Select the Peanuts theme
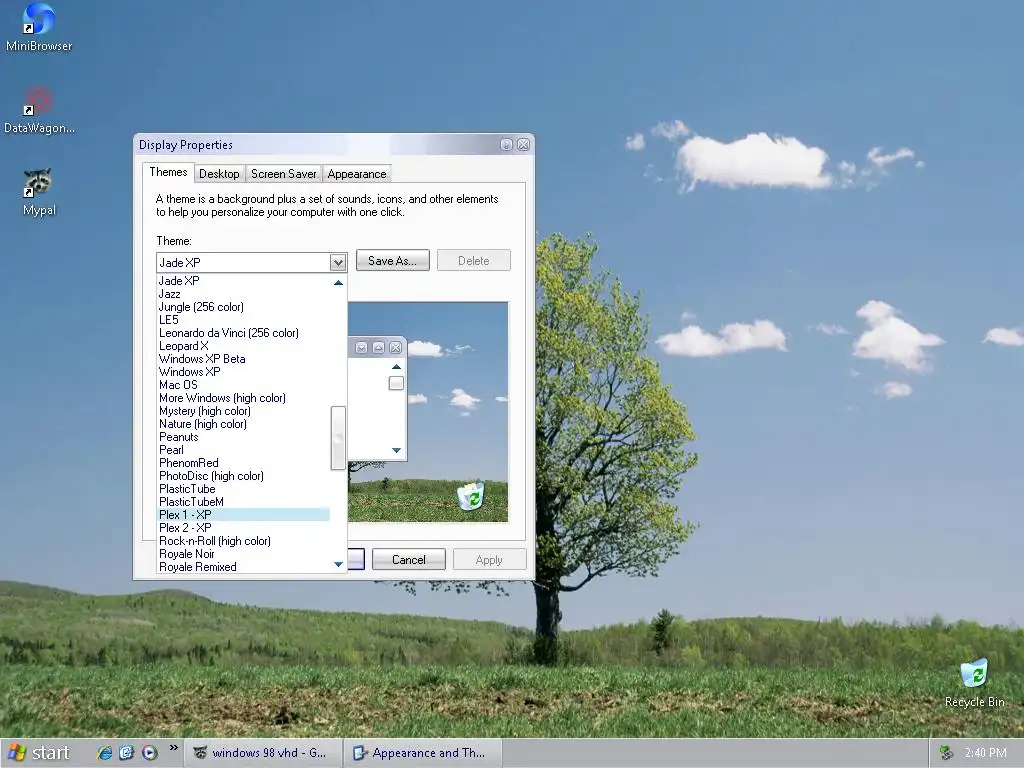Screen dimensions: 1024x768 pos(244,437)
